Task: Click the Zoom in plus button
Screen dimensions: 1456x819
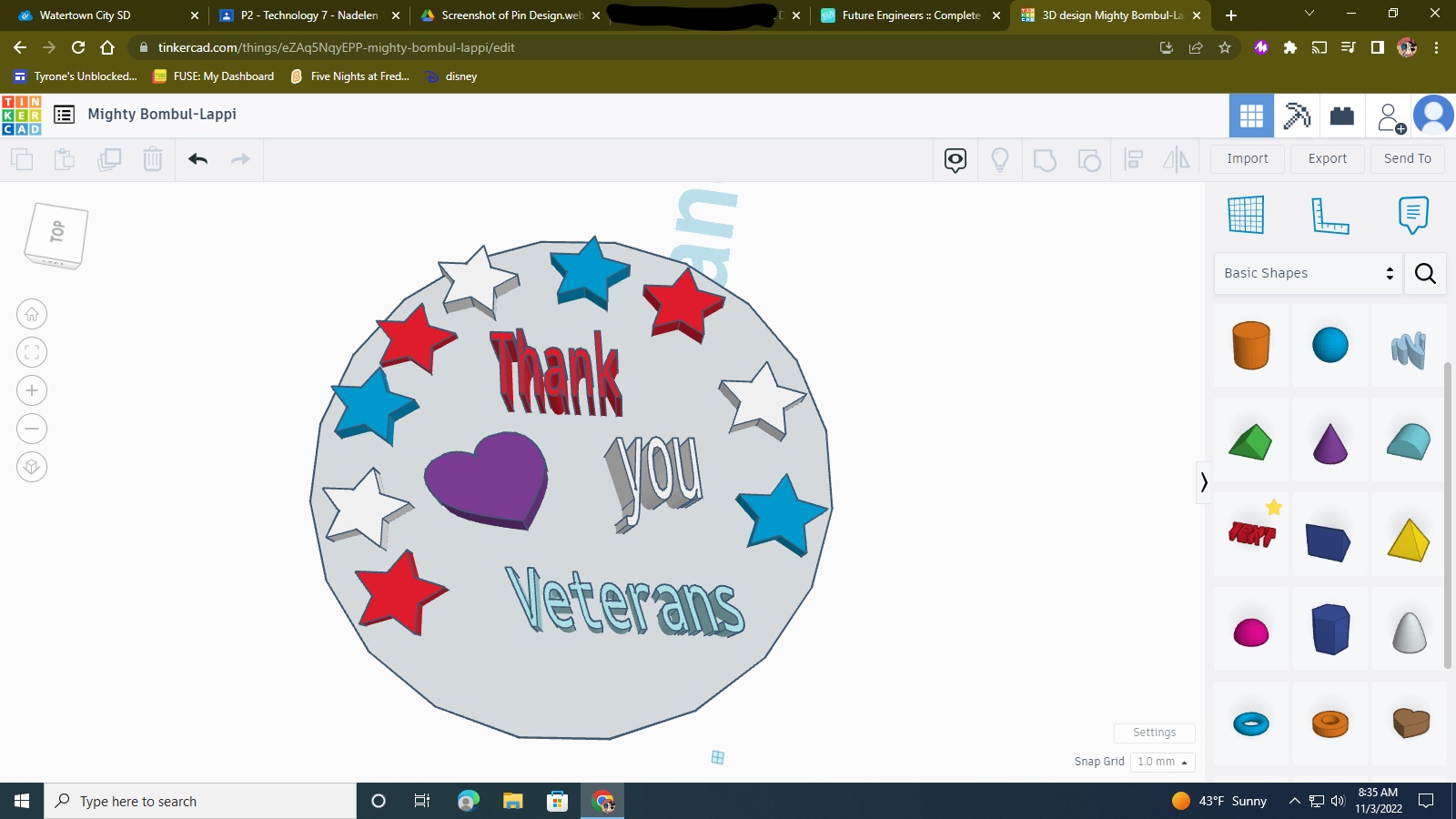Action: coord(32,390)
